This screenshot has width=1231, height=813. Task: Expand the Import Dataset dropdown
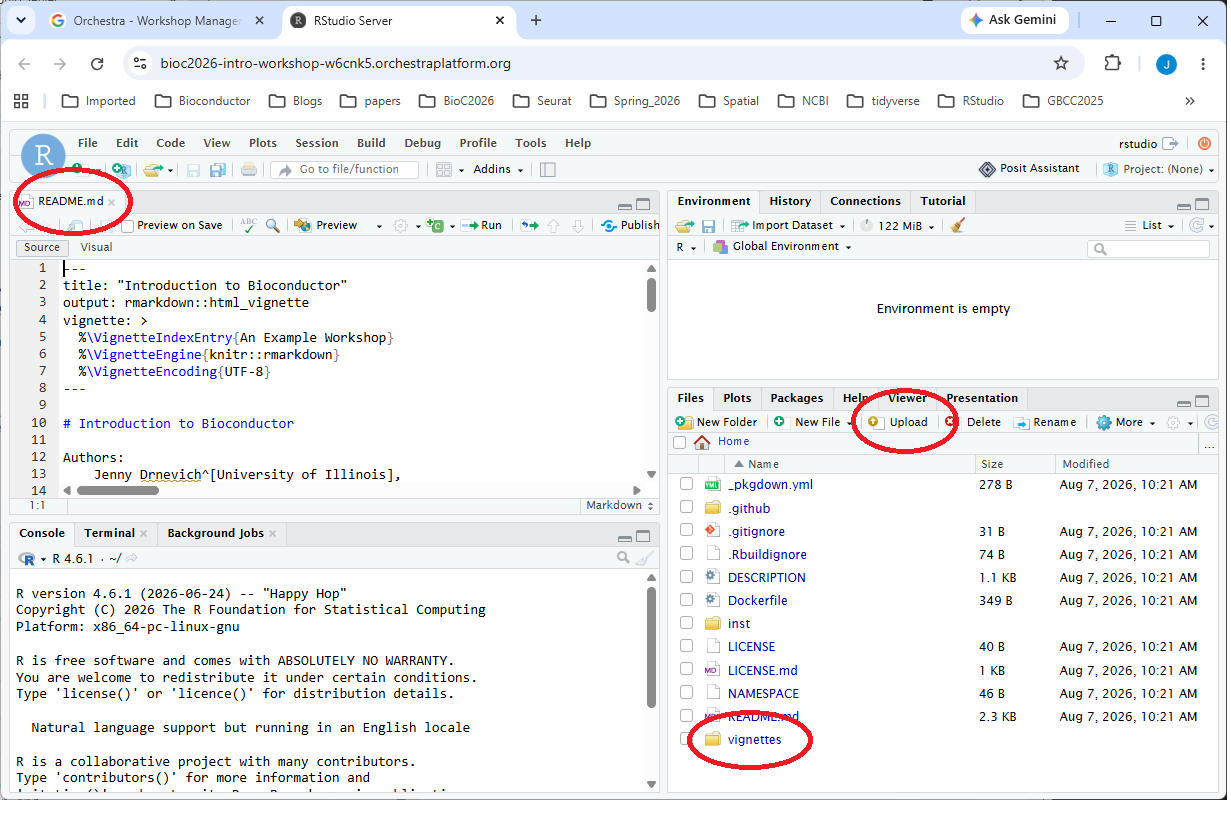coord(789,226)
